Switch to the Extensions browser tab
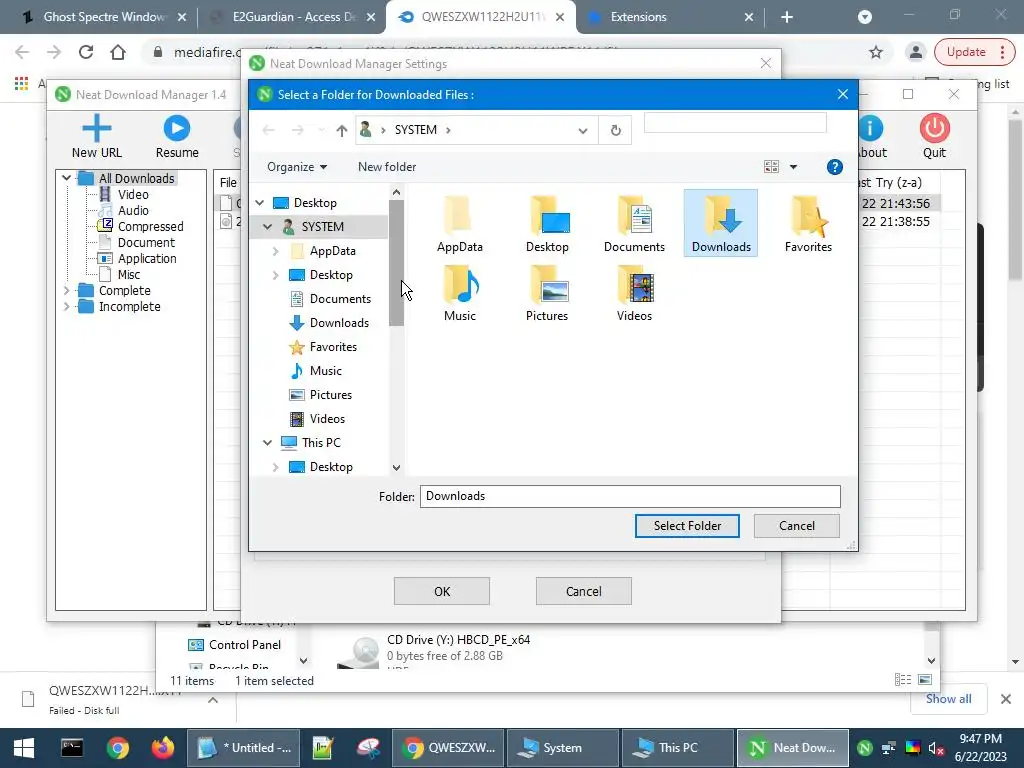 tap(669, 17)
